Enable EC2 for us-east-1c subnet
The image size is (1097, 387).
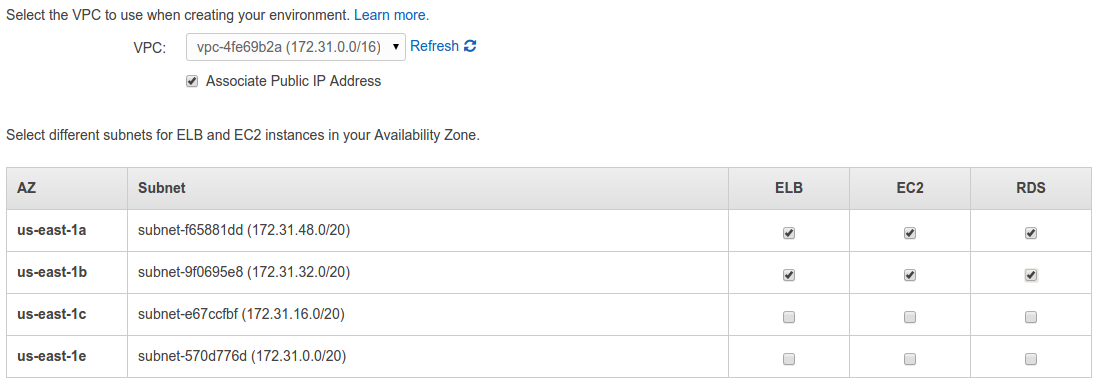click(910, 318)
